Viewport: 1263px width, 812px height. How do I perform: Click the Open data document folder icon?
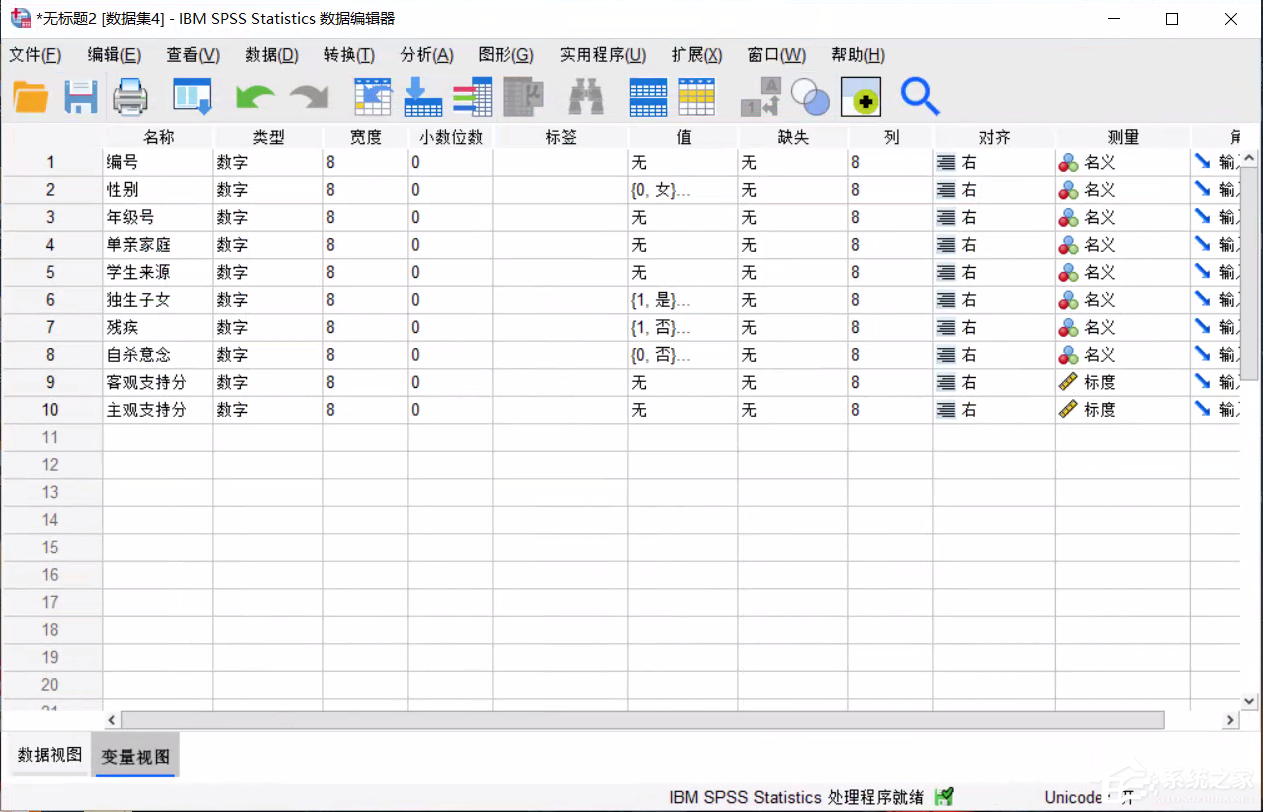pos(31,97)
